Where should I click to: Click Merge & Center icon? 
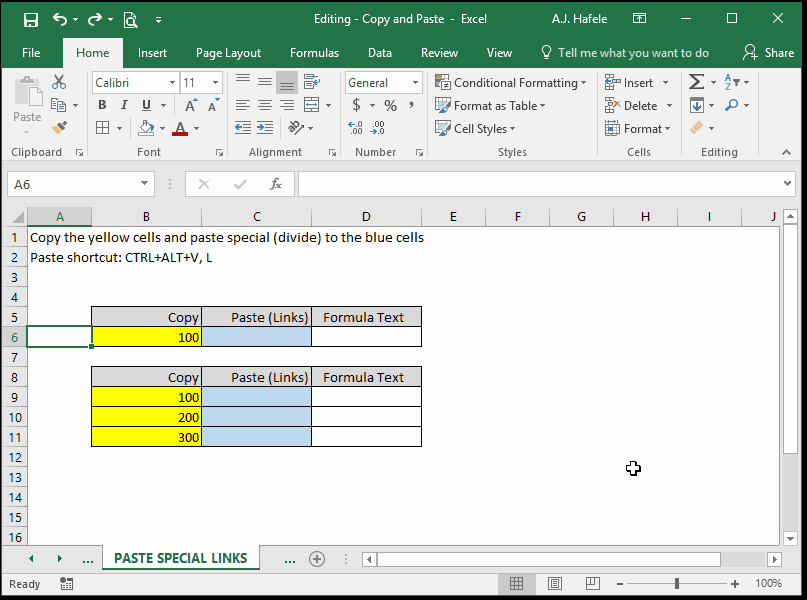click(x=311, y=105)
